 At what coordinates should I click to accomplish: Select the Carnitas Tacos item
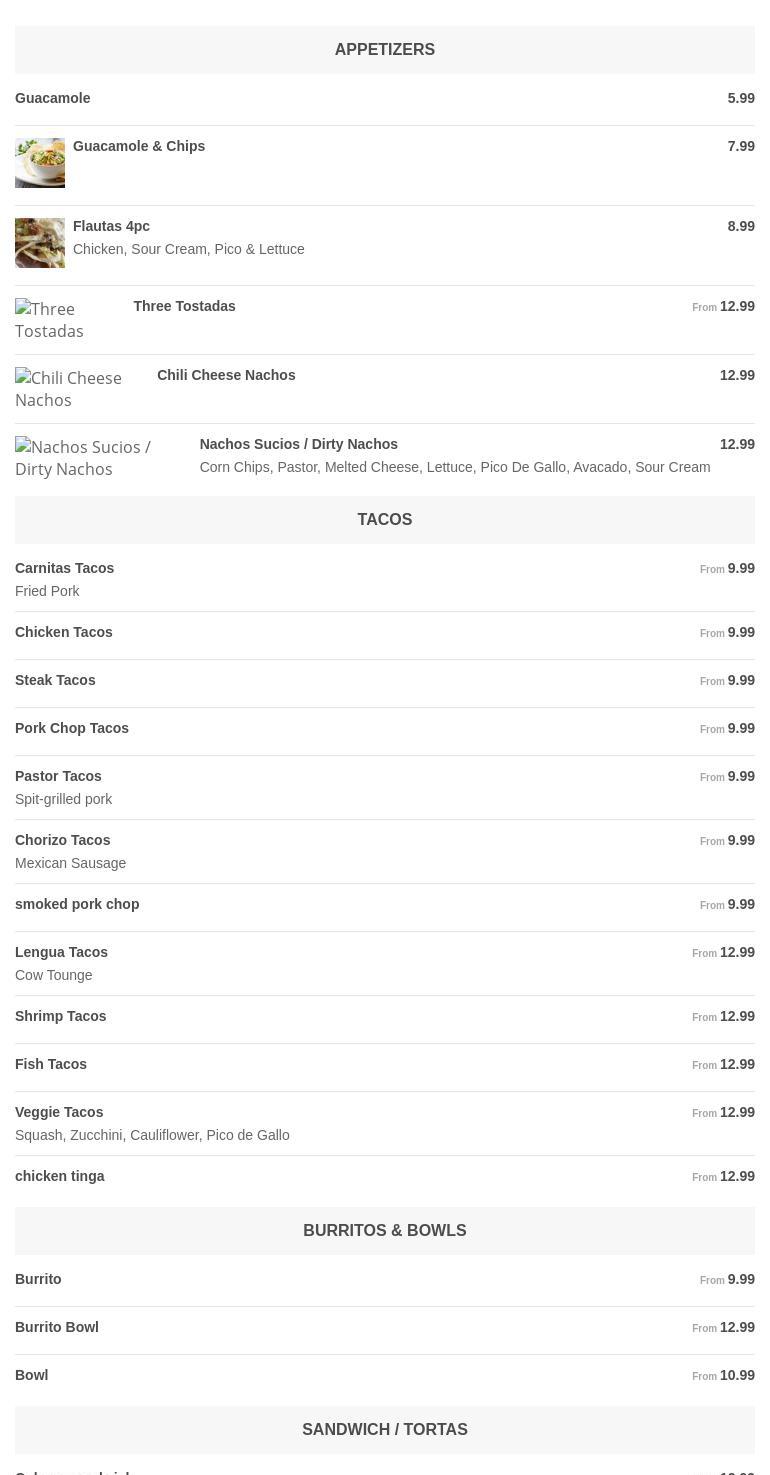[x=65, y=568]
